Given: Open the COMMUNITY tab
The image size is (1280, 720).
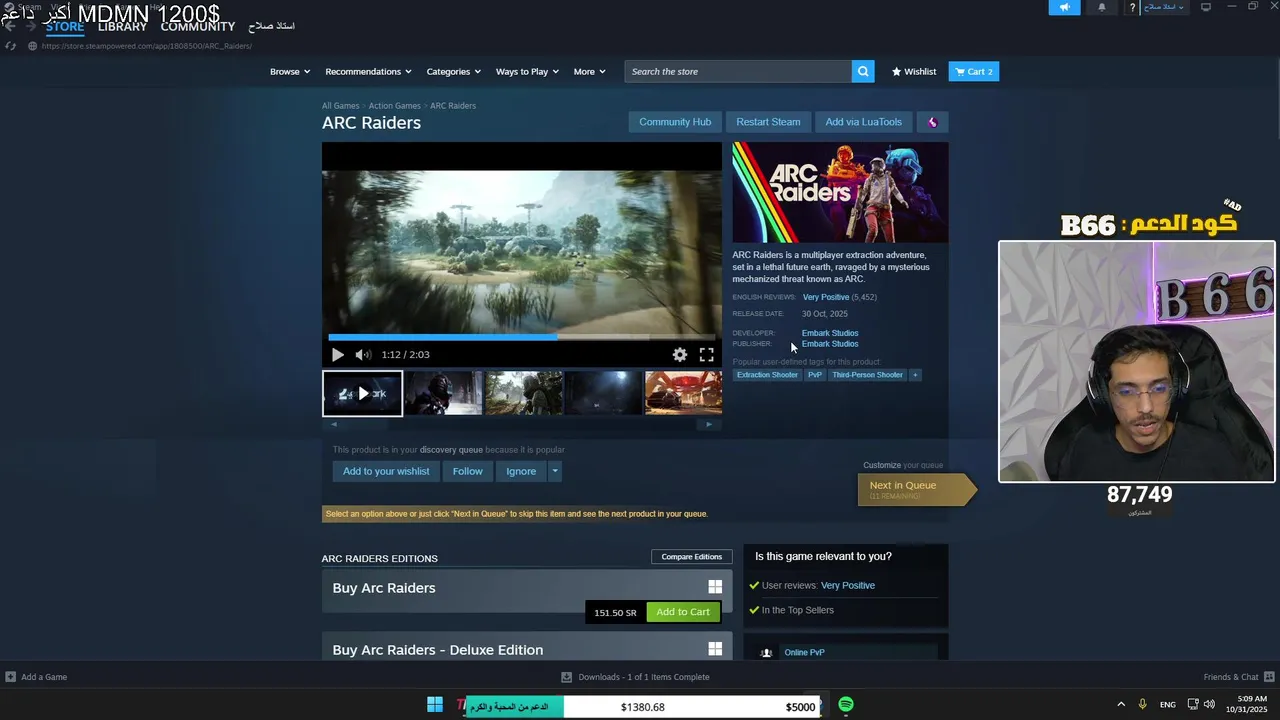Looking at the screenshot, I should click(198, 26).
